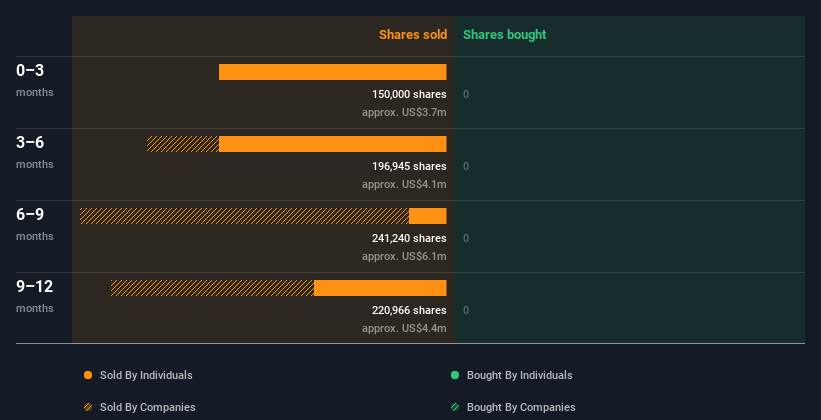Click the solid orange segment of 9–12 months bar
The width and height of the screenshot is (821, 420).
tap(380, 288)
